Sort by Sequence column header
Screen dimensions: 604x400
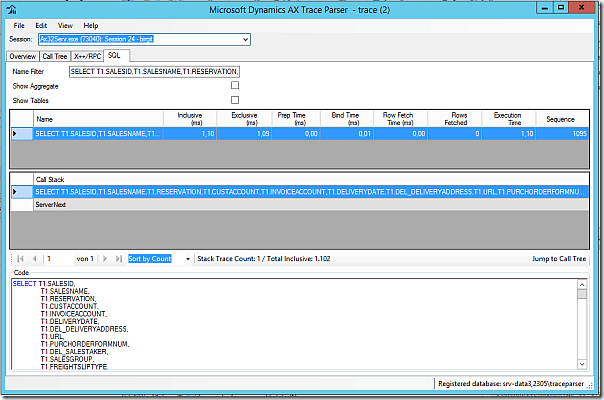point(562,119)
